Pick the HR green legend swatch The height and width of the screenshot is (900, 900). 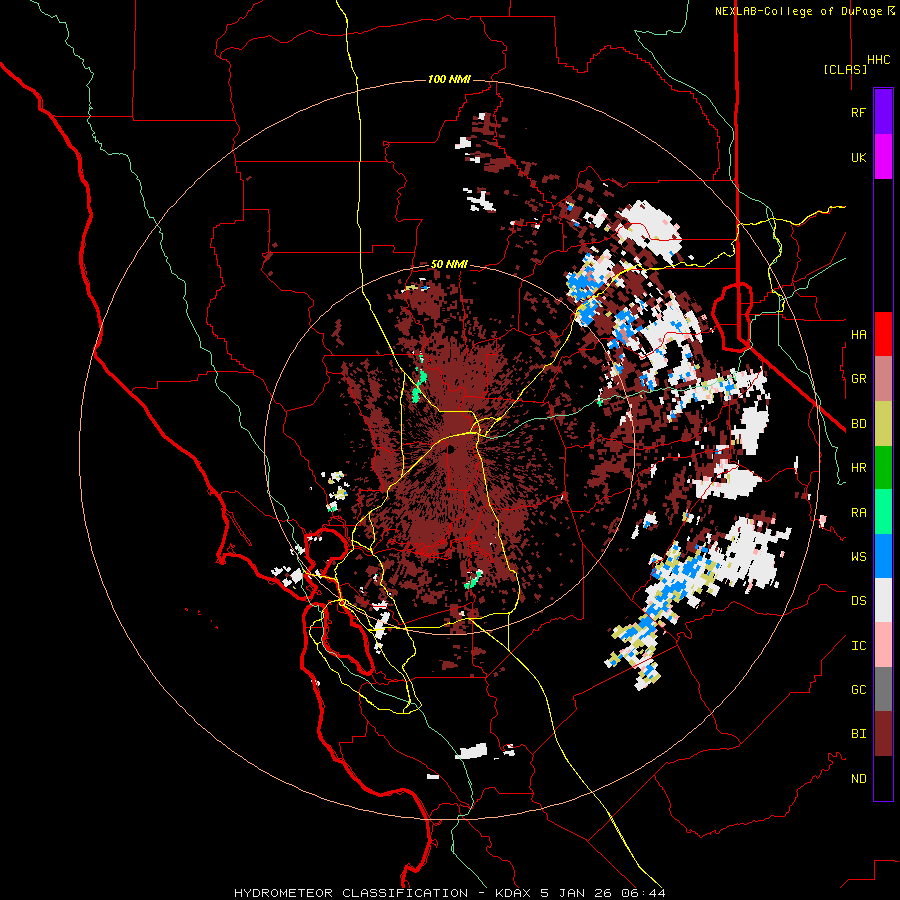(x=883, y=468)
